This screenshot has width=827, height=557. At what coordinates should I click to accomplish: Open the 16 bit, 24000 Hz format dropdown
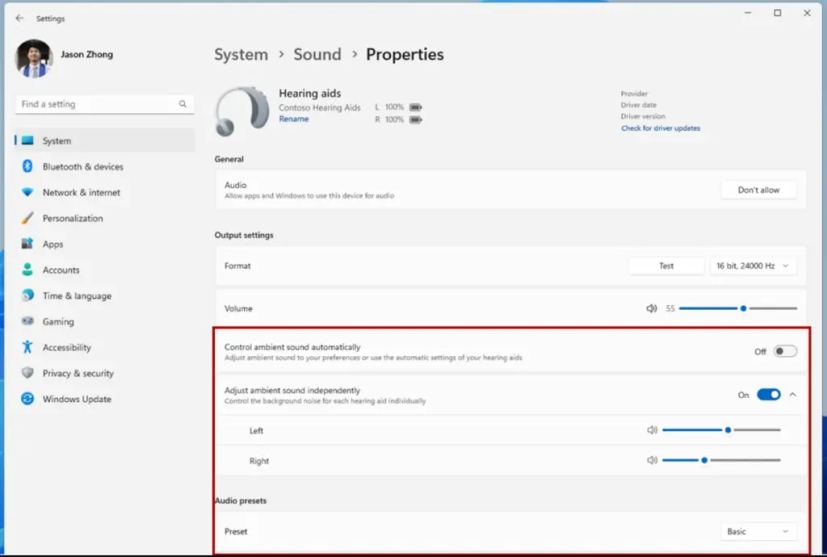tap(753, 266)
